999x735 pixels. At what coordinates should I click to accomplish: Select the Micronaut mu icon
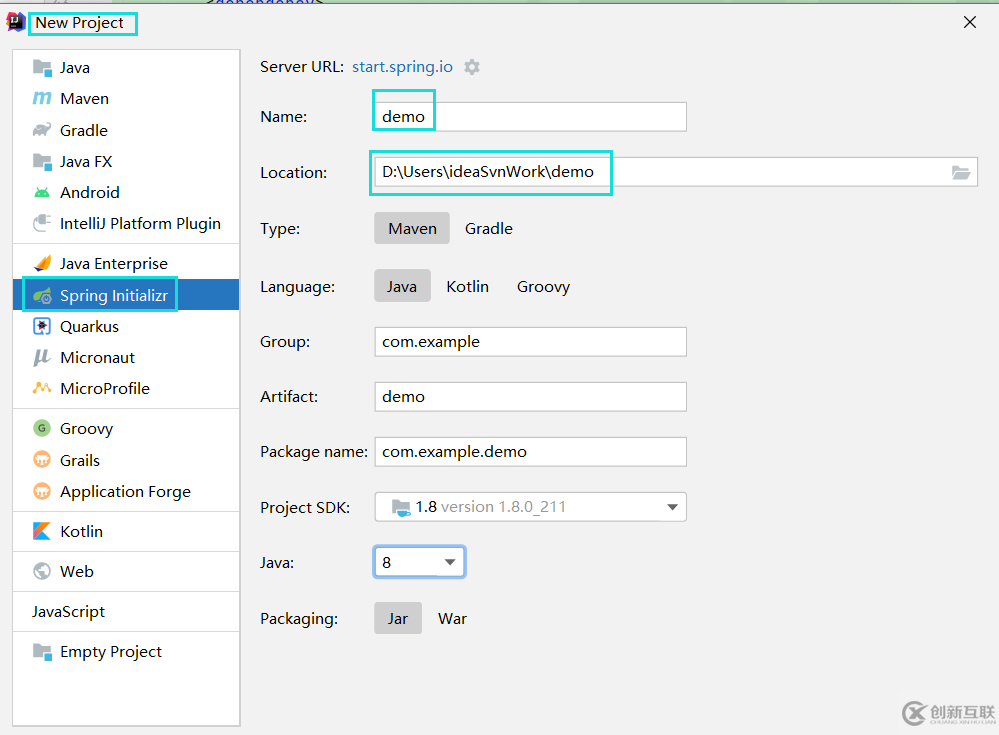42,357
